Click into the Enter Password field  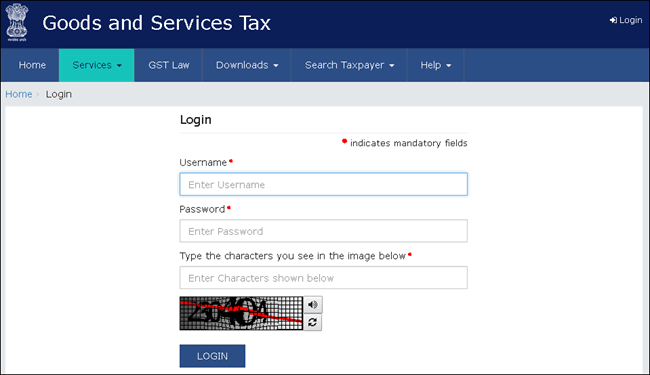(x=323, y=231)
